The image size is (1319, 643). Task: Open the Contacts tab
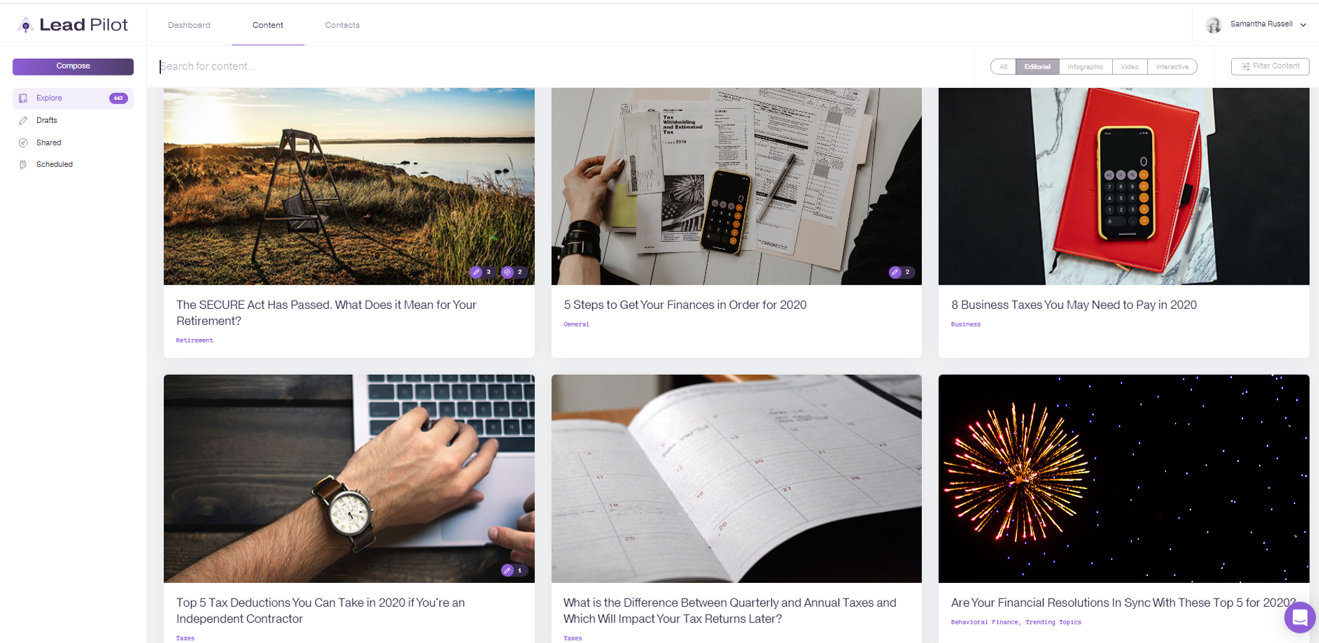[x=342, y=25]
